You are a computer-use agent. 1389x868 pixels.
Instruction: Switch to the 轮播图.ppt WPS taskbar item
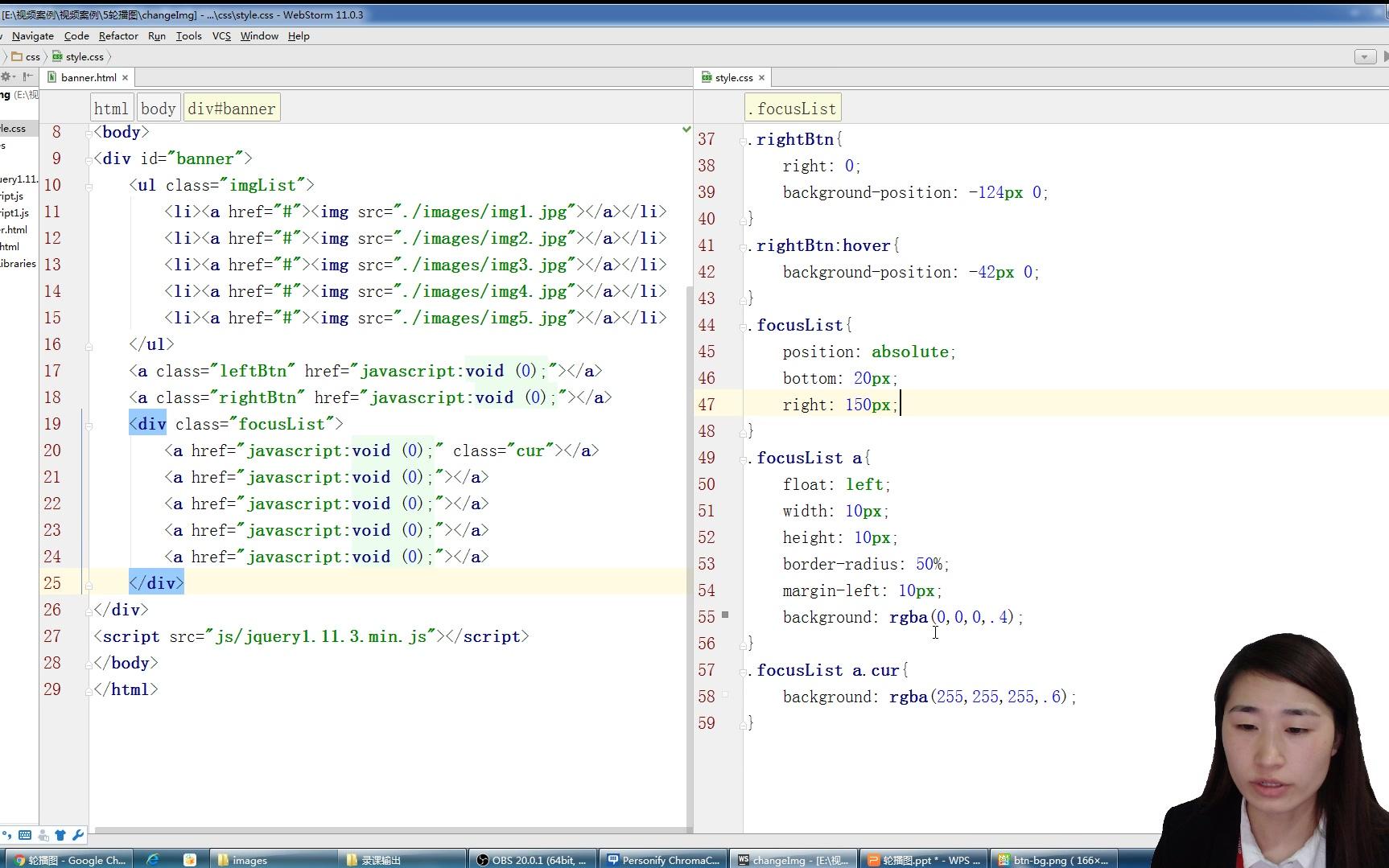point(924,859)
